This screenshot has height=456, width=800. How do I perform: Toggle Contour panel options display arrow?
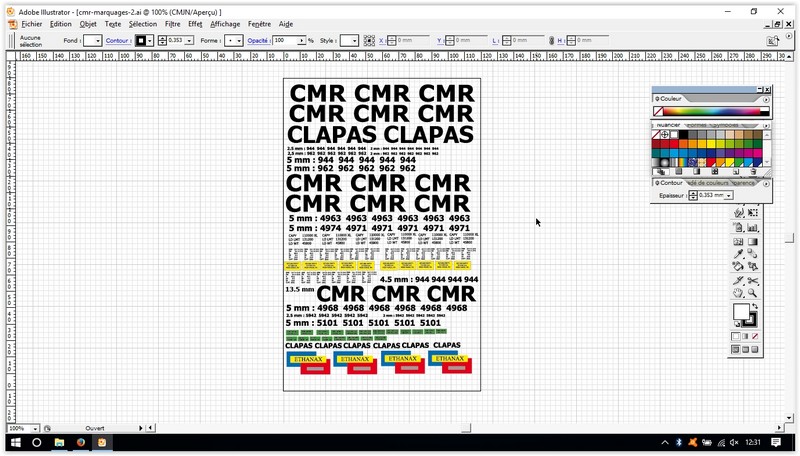pyautogui.click(x=657, y=183)
